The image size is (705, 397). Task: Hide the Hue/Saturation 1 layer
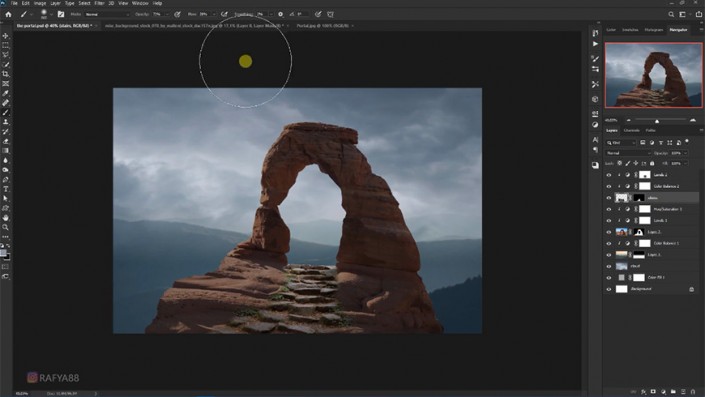(x=609, y=209)
